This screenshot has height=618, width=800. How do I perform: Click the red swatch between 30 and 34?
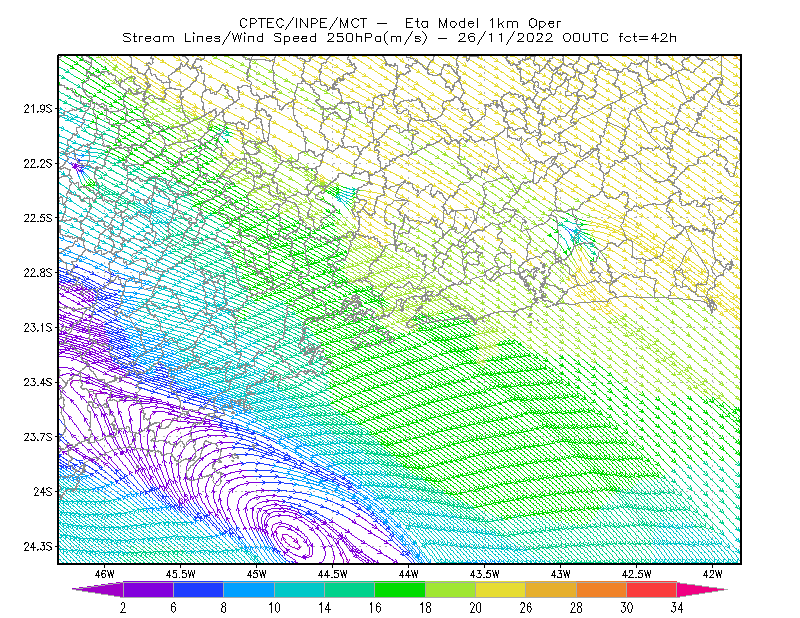coord(652,589)
